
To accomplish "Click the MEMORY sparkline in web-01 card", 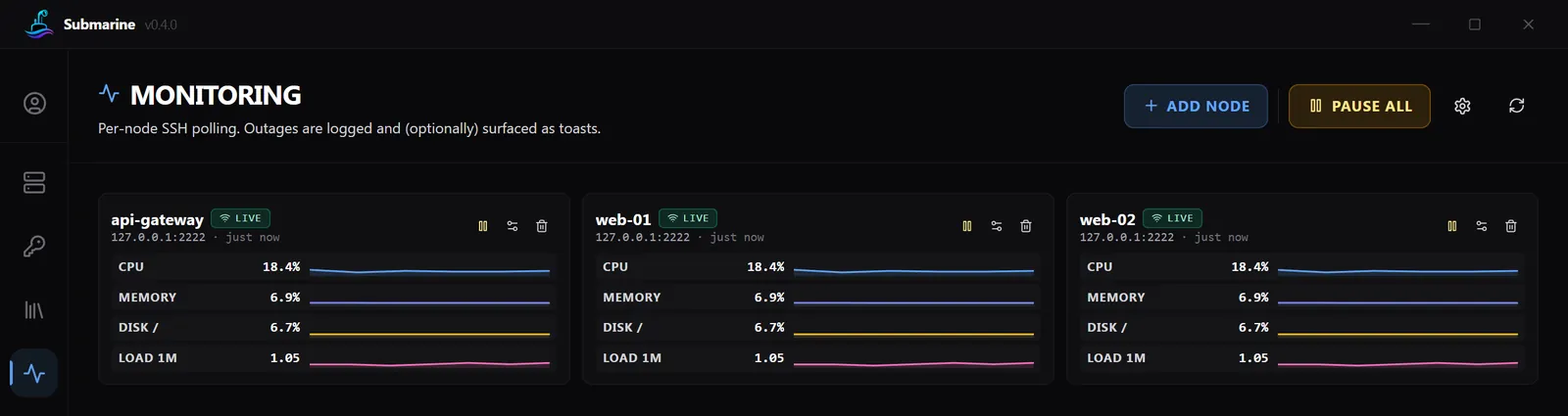I will (913, 301).
